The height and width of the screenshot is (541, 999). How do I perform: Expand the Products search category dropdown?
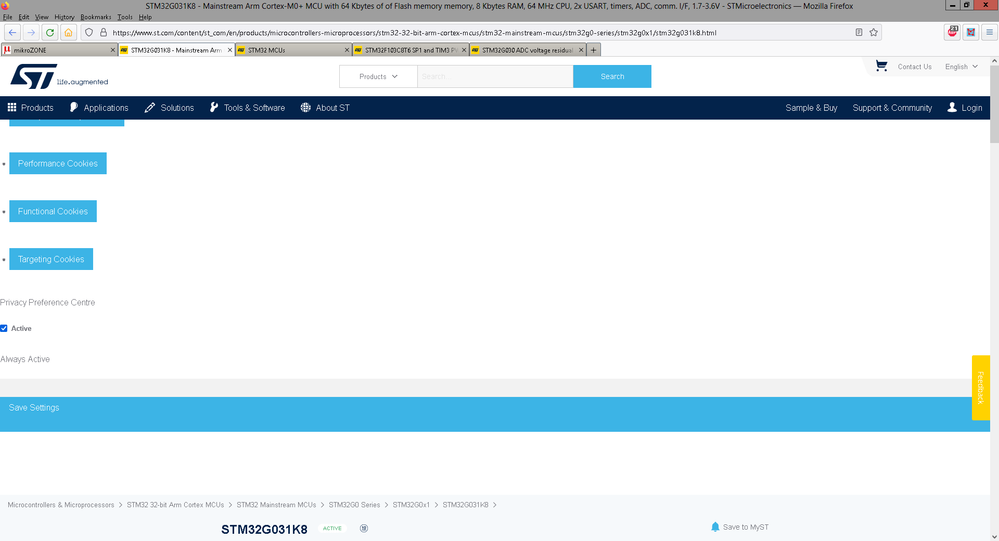pyautogui.click(x=378, y=76)
